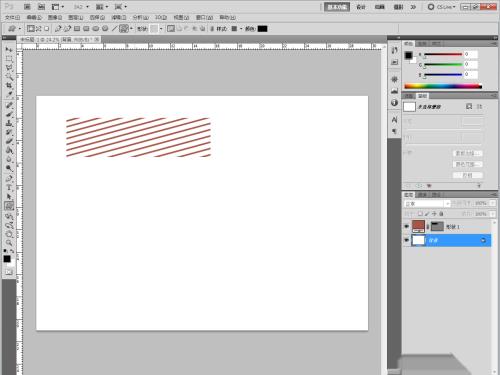Open the custom shape picker dropdown
Screen dimensions: 500x375
161,29
